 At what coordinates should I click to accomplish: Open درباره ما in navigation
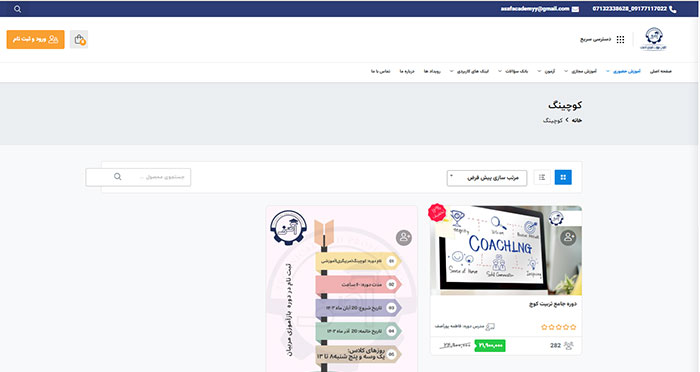click(x=407, y=71)
